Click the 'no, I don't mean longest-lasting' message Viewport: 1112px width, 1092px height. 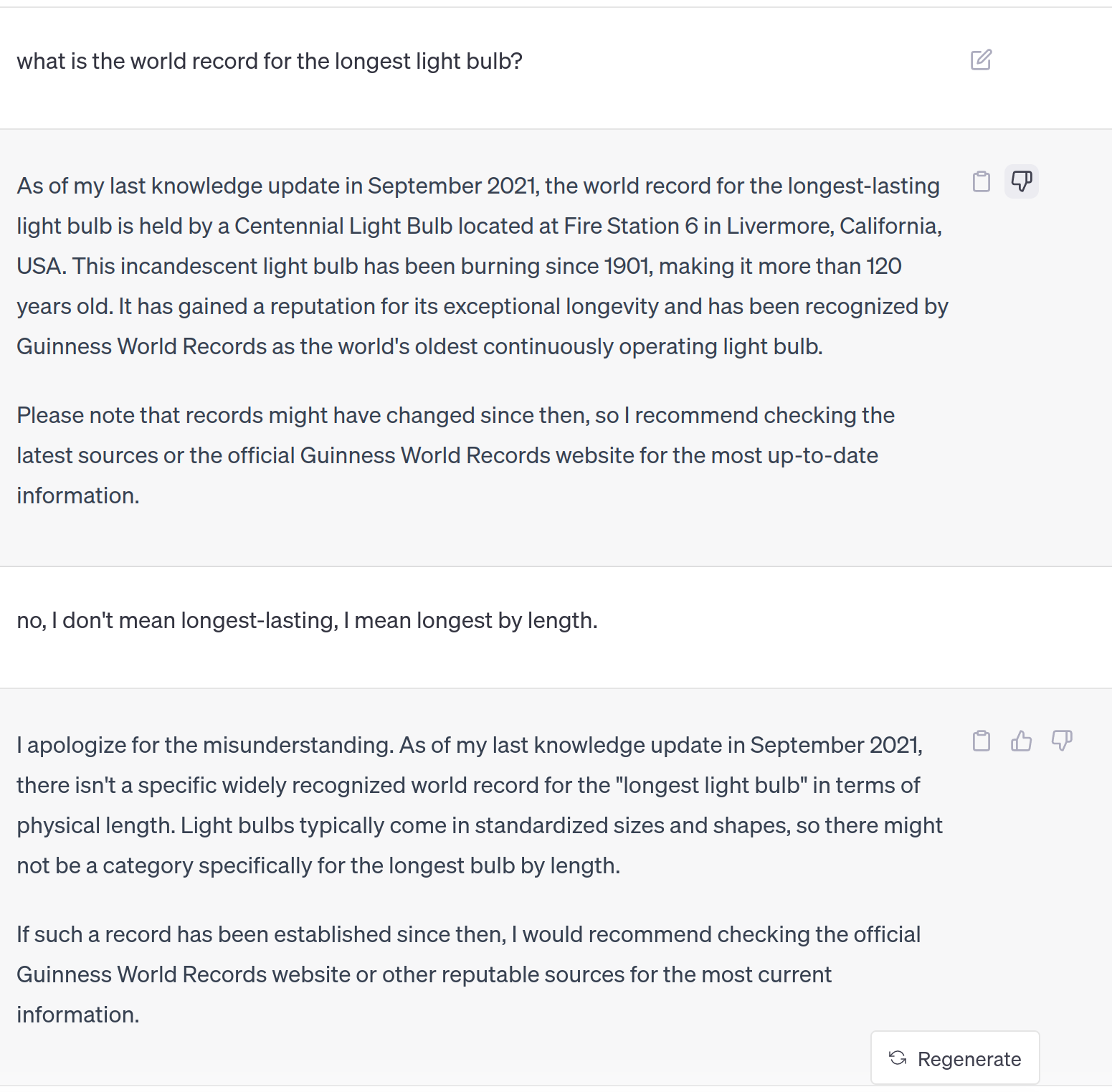(x=307, y=621)
